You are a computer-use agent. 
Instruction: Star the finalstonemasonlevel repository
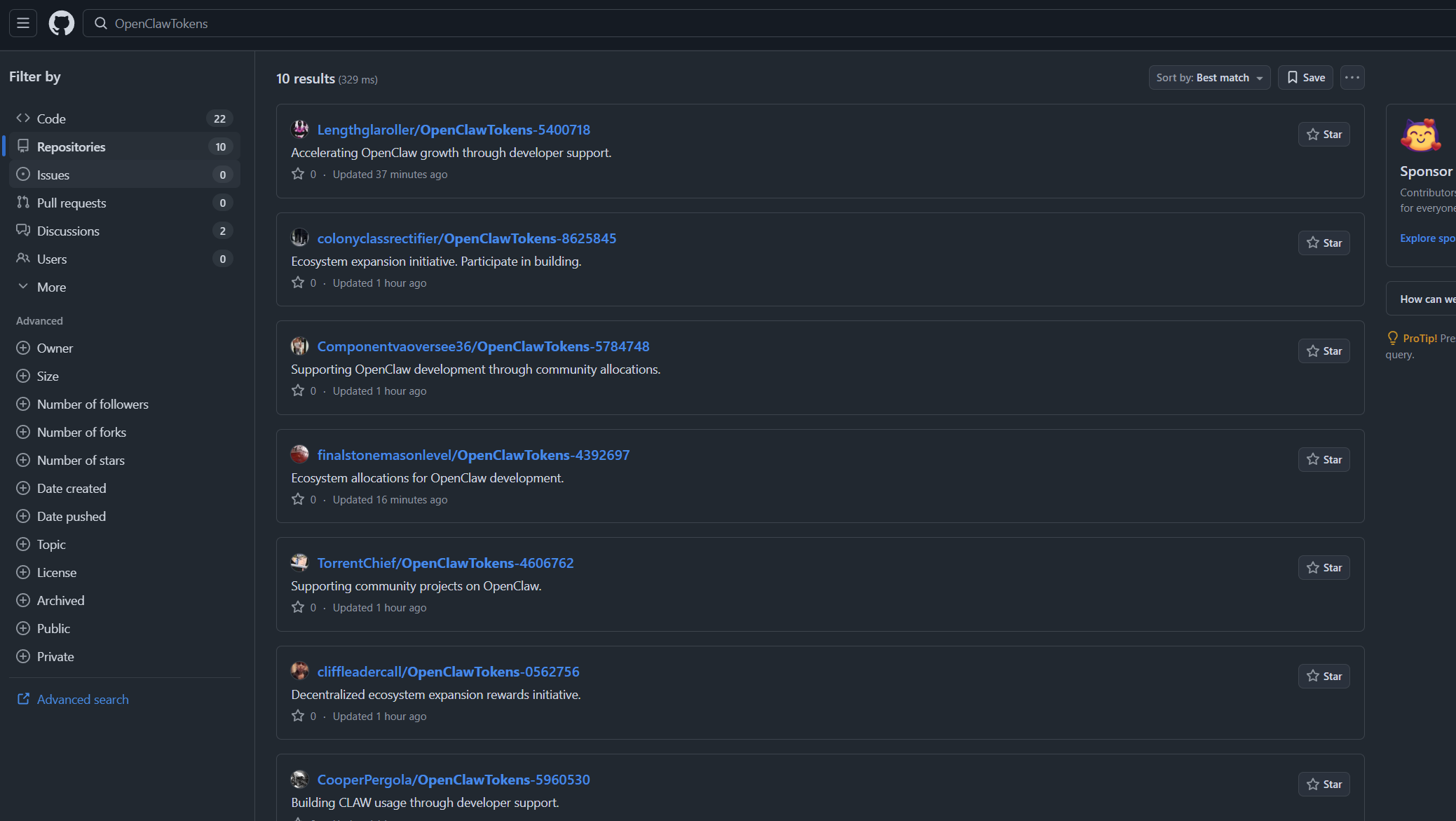point(1324,459)
